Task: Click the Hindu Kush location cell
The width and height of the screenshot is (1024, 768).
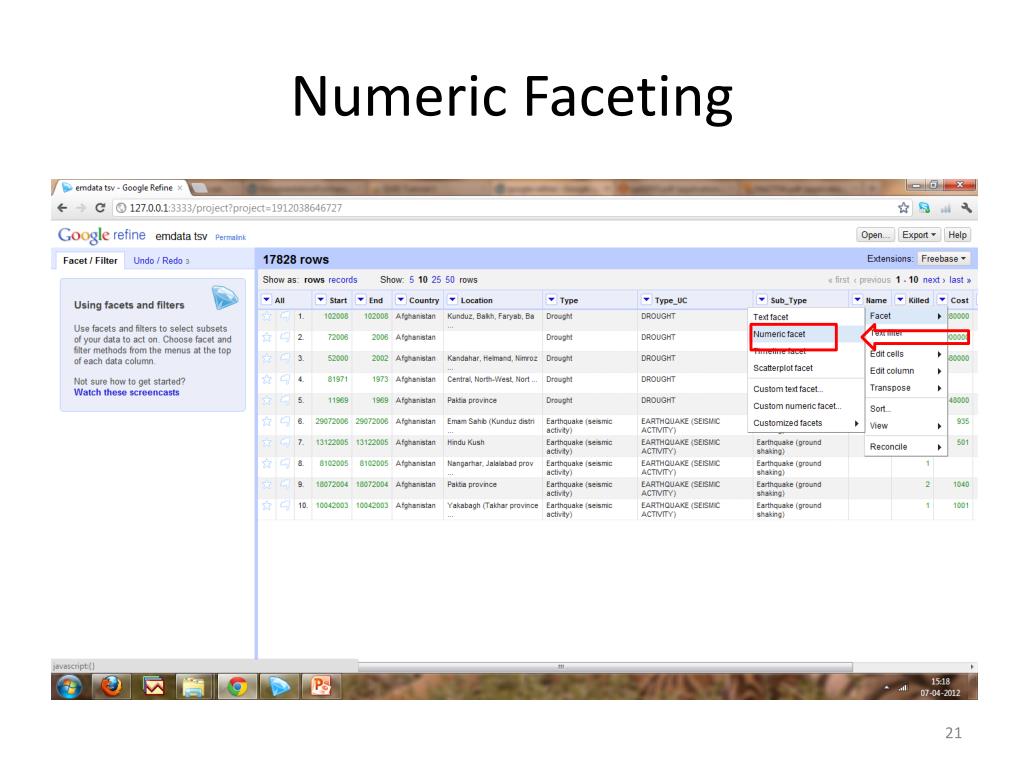Action: [492, 446]
